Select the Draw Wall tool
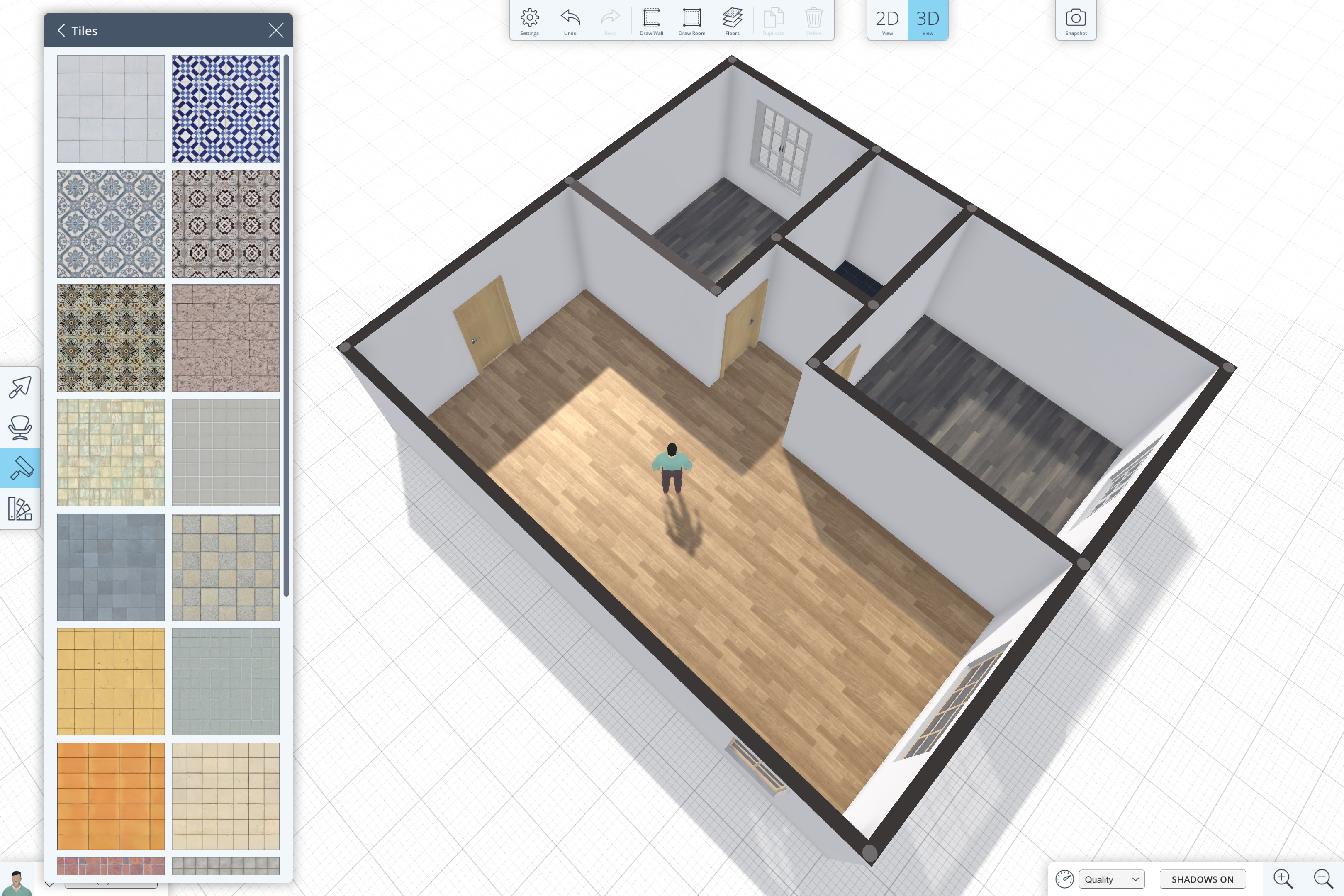This screenshot has width=1344, height=896. (651, 21)
